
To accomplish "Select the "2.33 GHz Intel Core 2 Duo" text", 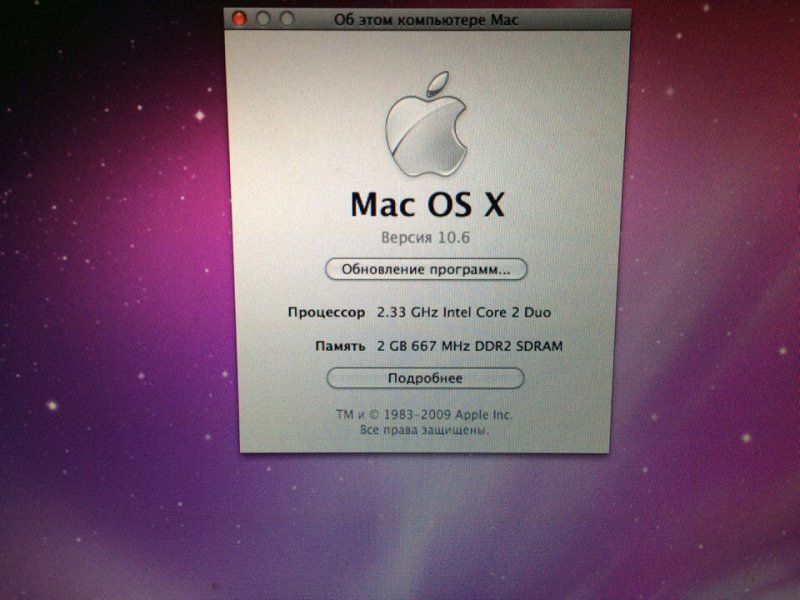I will click(463, 312).
